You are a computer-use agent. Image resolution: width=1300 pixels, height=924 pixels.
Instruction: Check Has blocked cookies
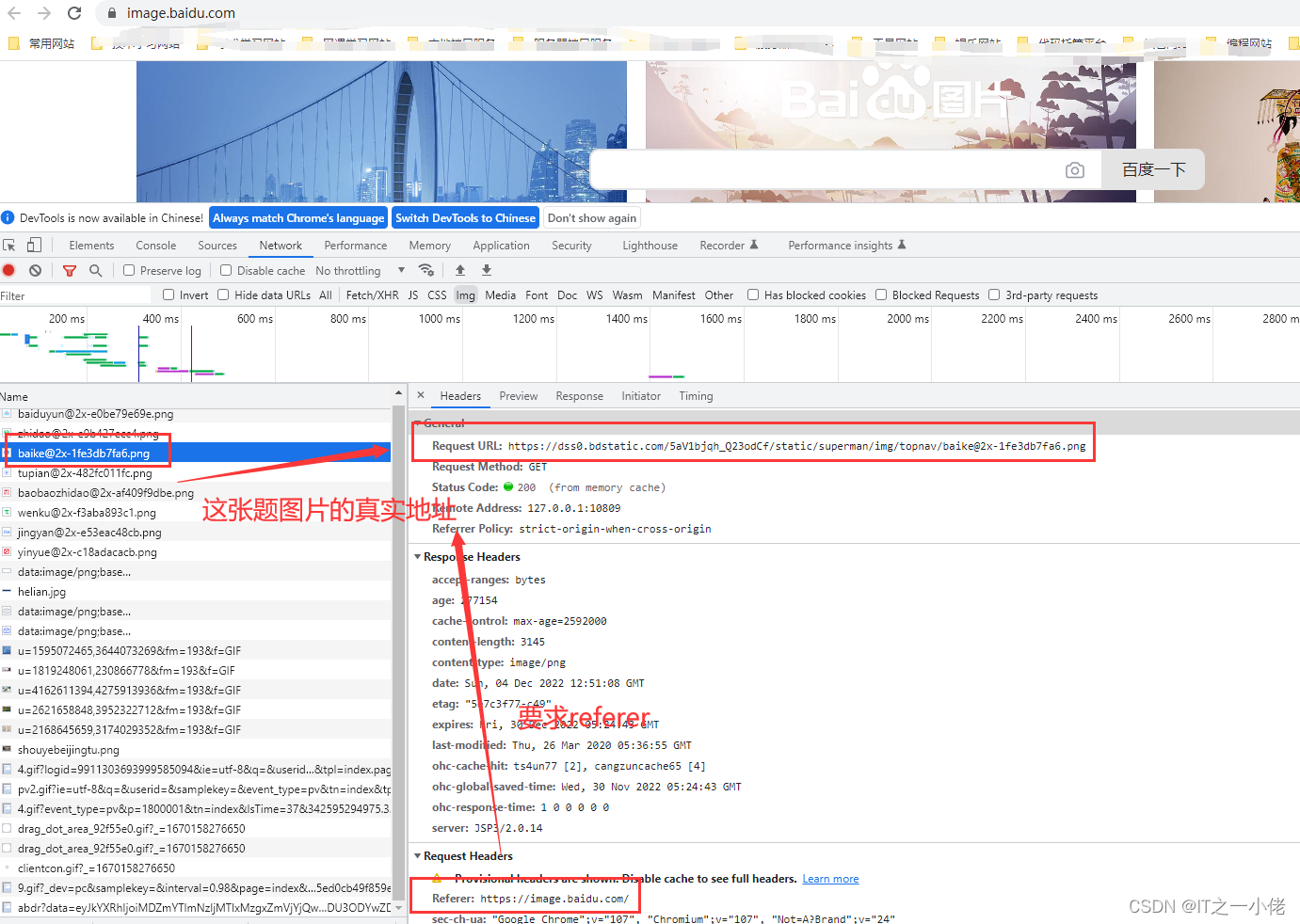pyautogui.click(x=753, y=295)
